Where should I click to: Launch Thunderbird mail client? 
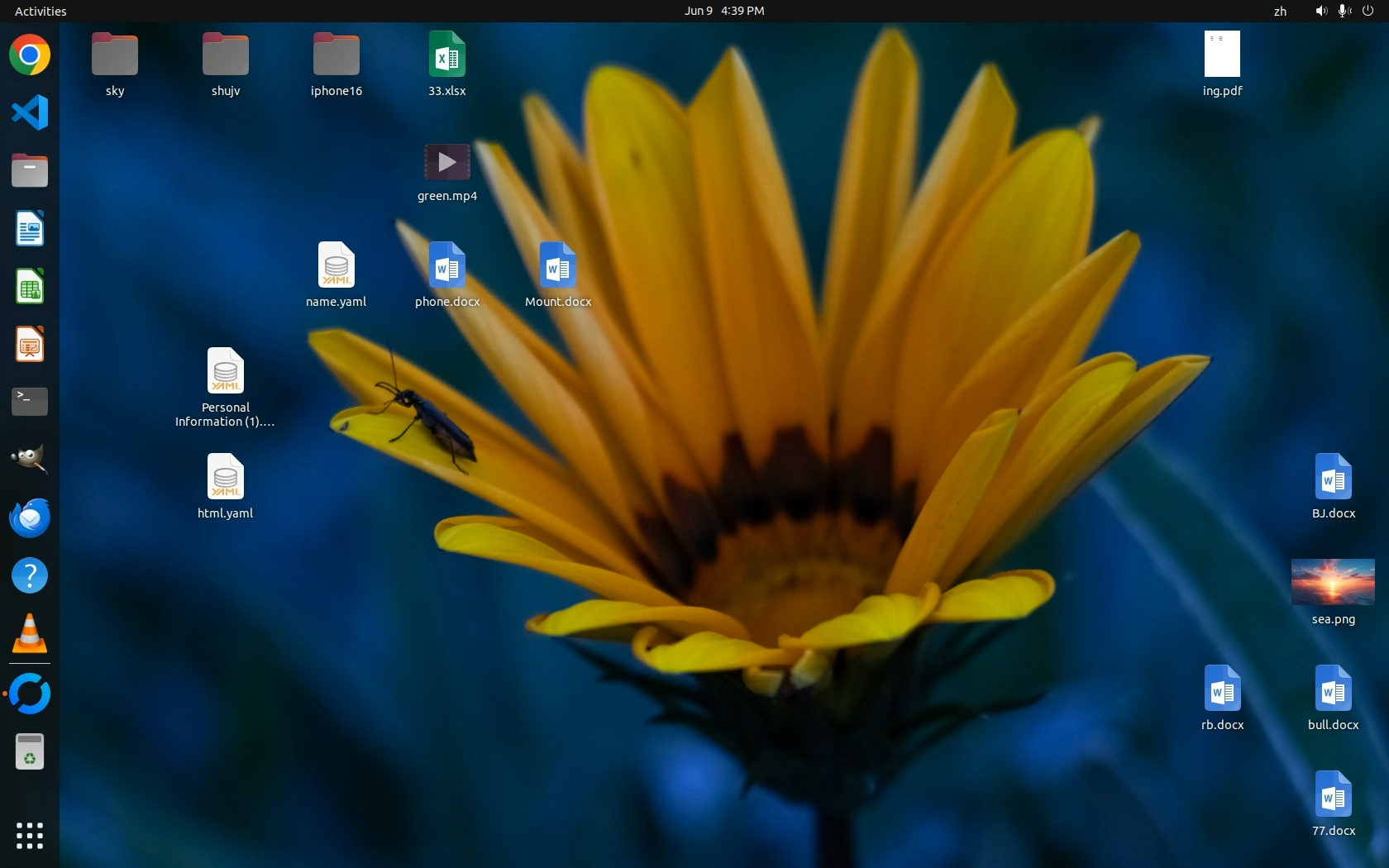[x=30, y=518]
